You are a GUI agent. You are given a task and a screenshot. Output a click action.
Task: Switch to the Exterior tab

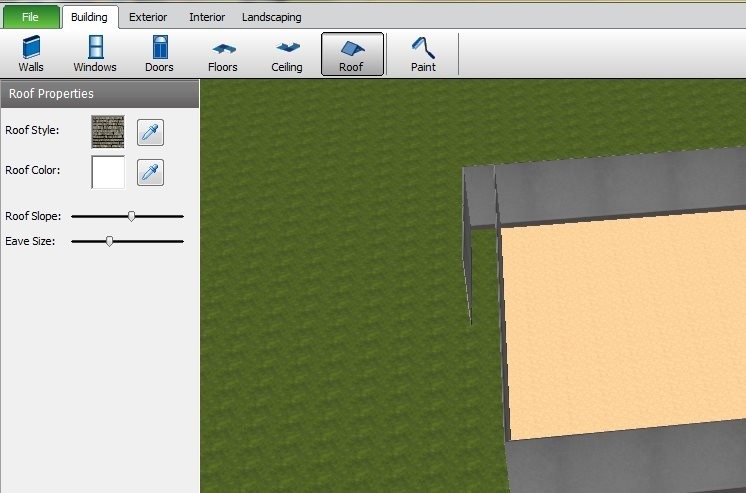pyautogui.click(x=148, y=17)
